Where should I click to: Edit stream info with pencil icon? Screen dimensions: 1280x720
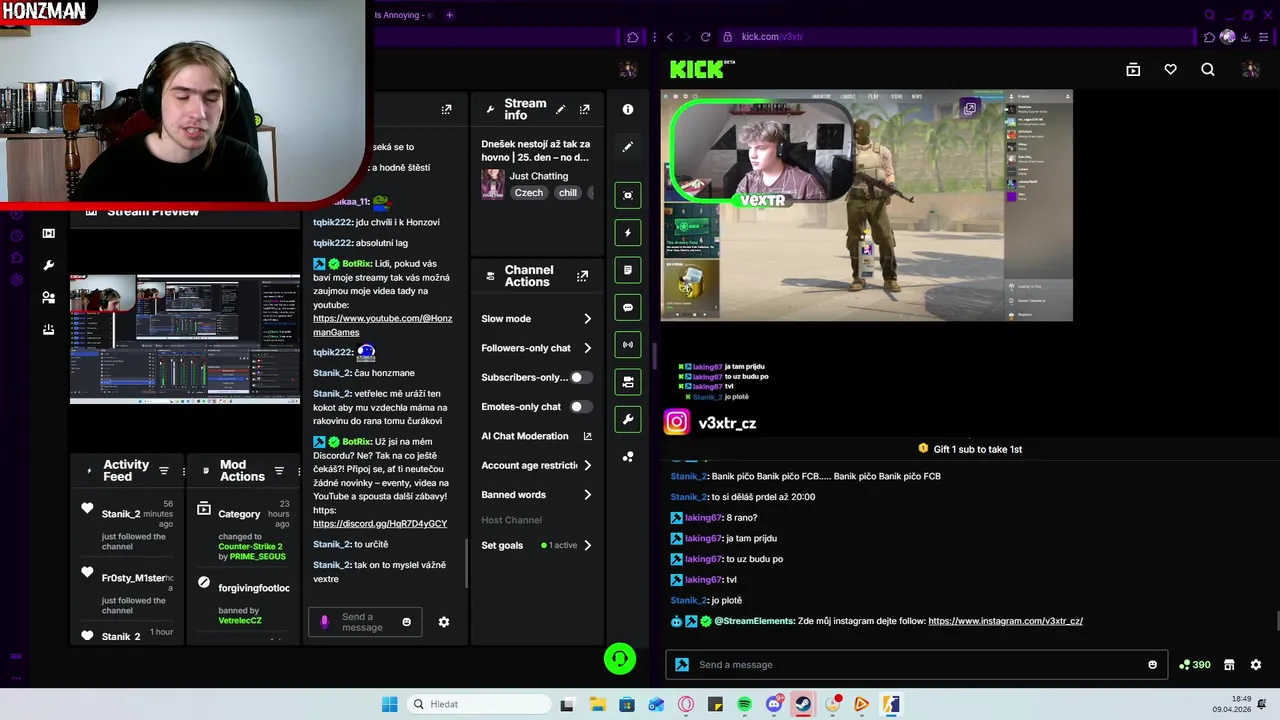click(x=560, y=109)
